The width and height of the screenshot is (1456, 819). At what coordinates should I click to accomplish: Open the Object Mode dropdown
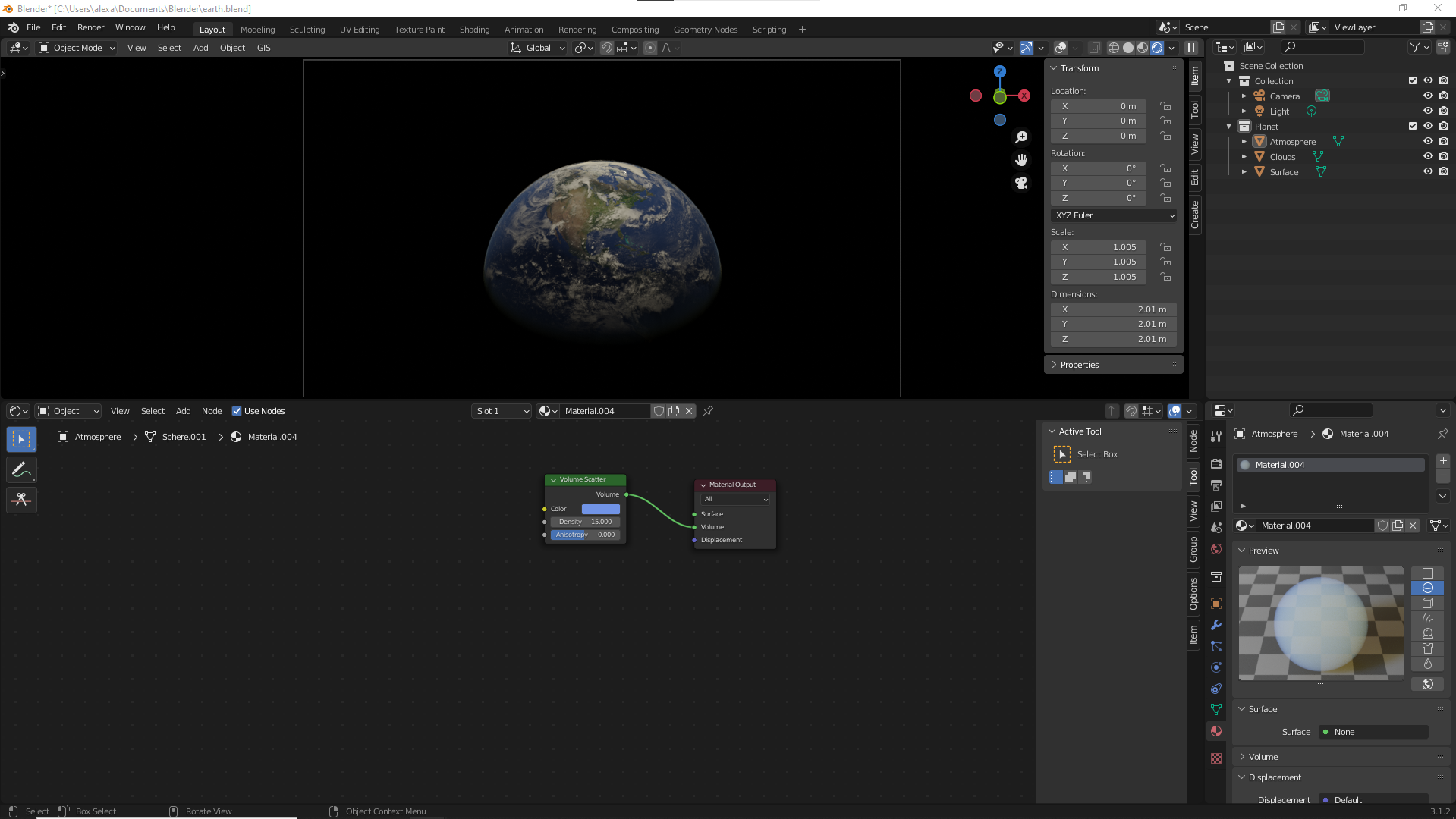pos(77,48)
